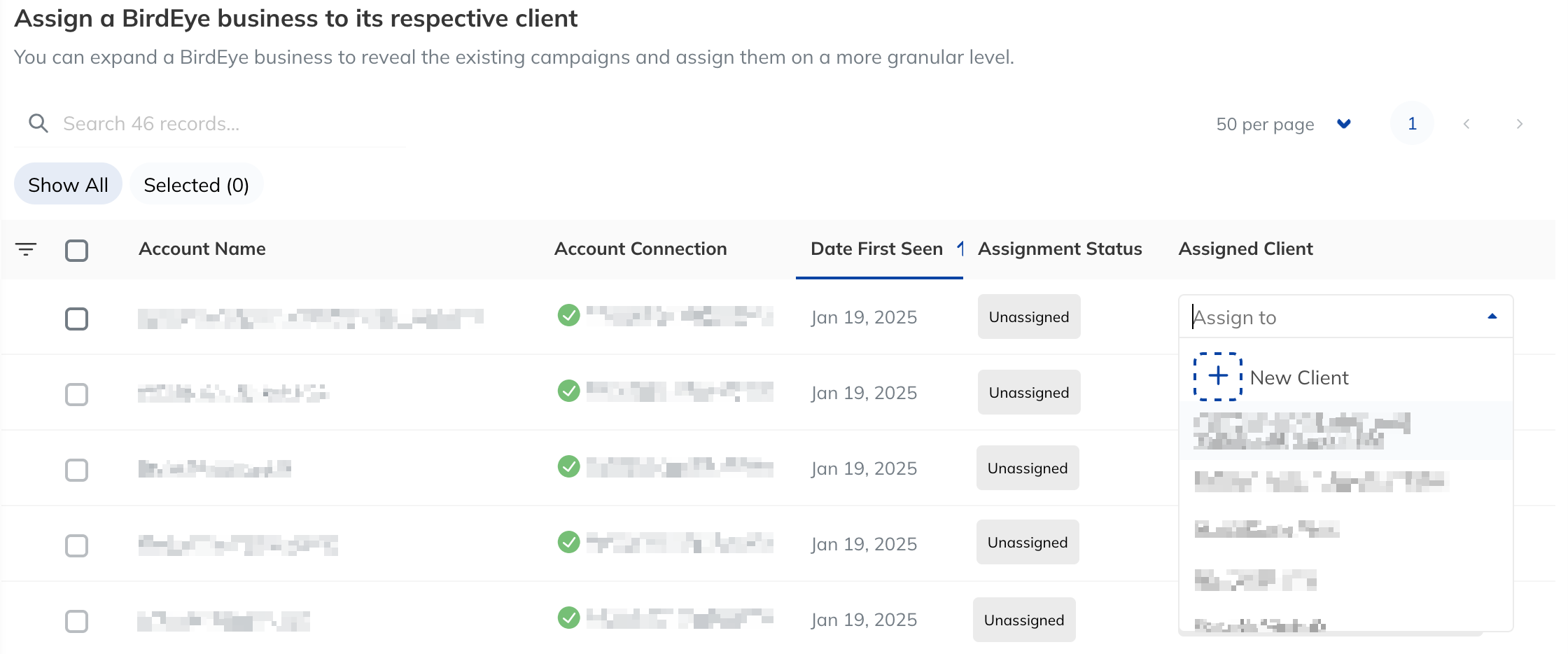Click the Assign to combo box field
The width and height of the screenshot is (1568, 654).
1345,316
